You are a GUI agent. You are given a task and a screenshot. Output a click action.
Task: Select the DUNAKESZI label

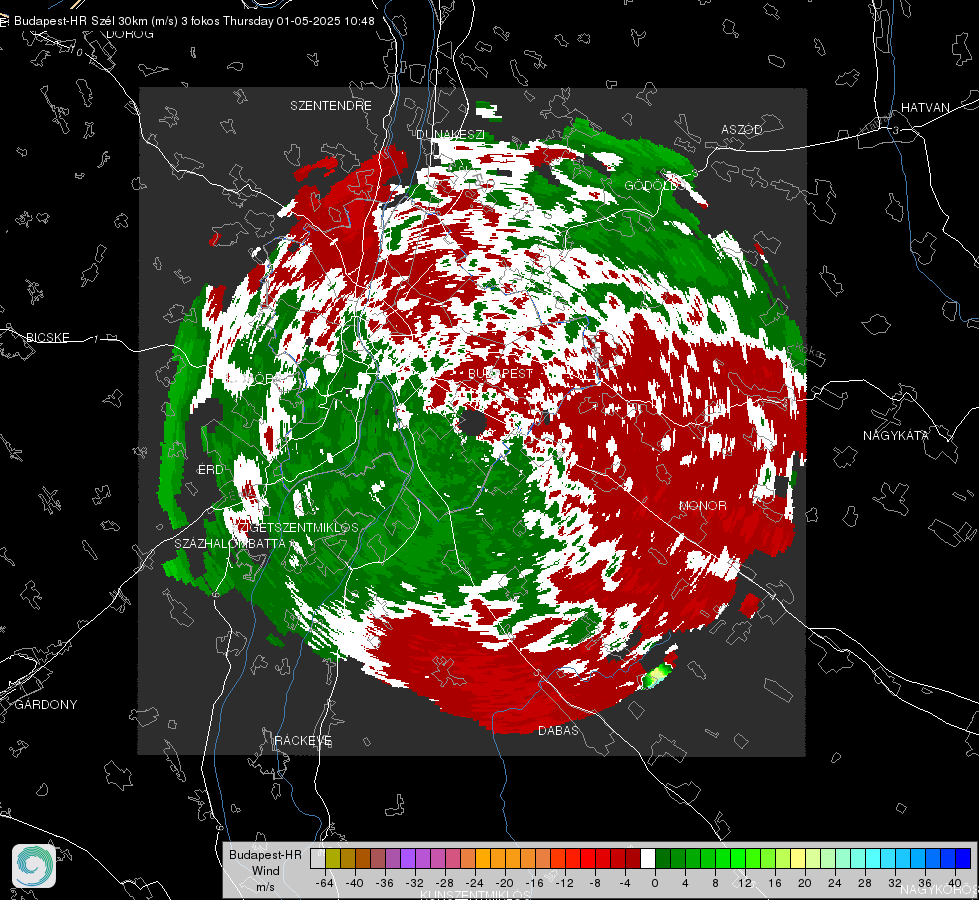click(x=450, y=134)
